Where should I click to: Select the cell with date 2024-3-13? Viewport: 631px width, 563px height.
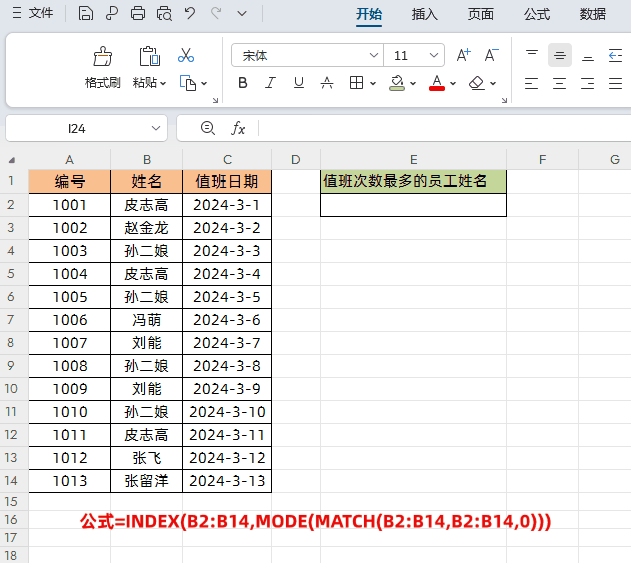coord(227,481)
